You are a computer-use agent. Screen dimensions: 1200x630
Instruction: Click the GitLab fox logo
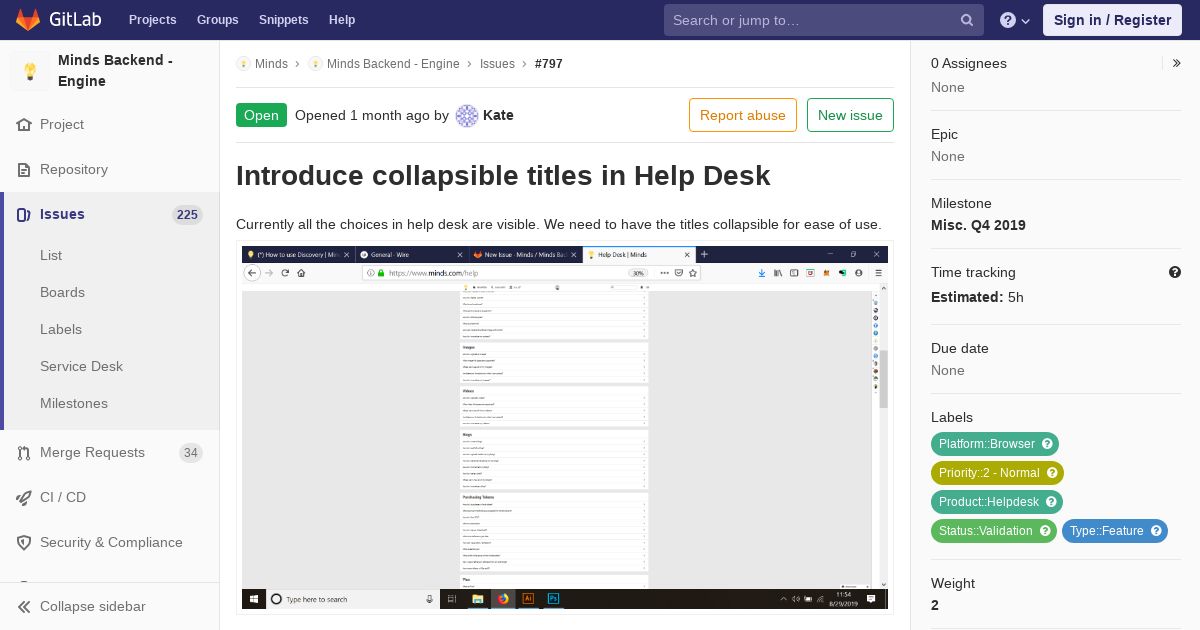(28, 20)
